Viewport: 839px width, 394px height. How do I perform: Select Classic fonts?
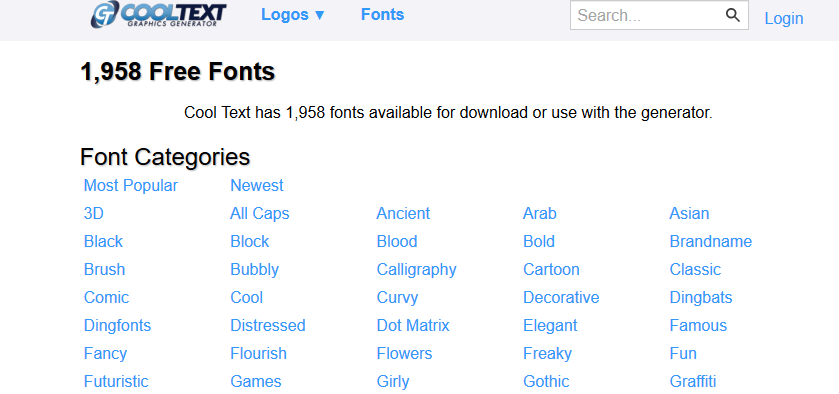(x=695, y=269)
